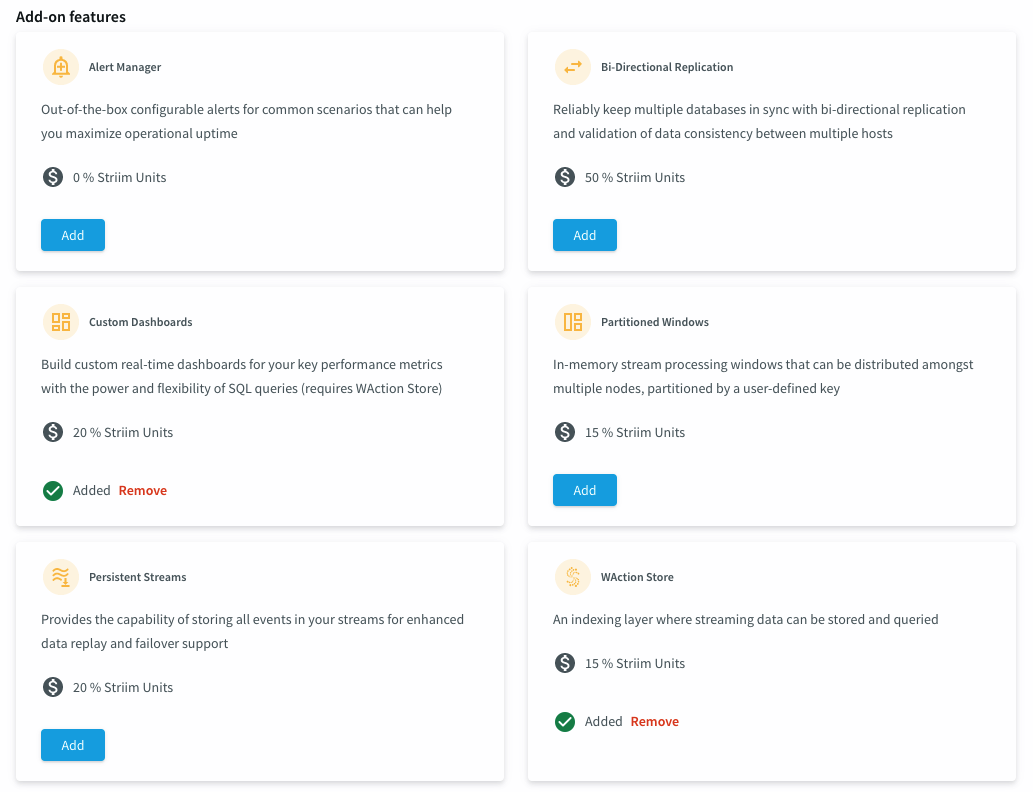Click the Bi-Directional Replication arrows icon
The width and height of the screenshot is (1033, 792).
(x=572, y=67)
